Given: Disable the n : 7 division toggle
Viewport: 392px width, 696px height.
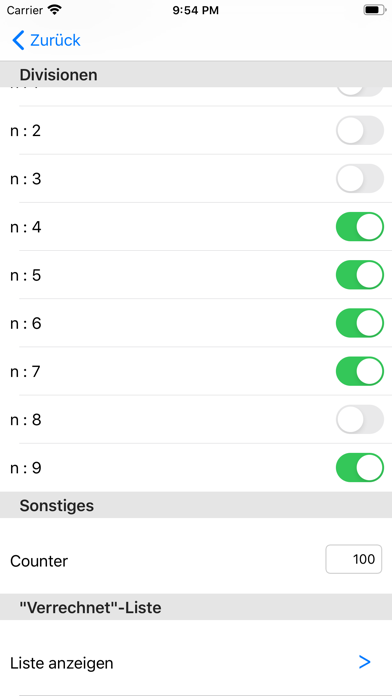Looking at the screenshot, I should (x=360, y=371).
